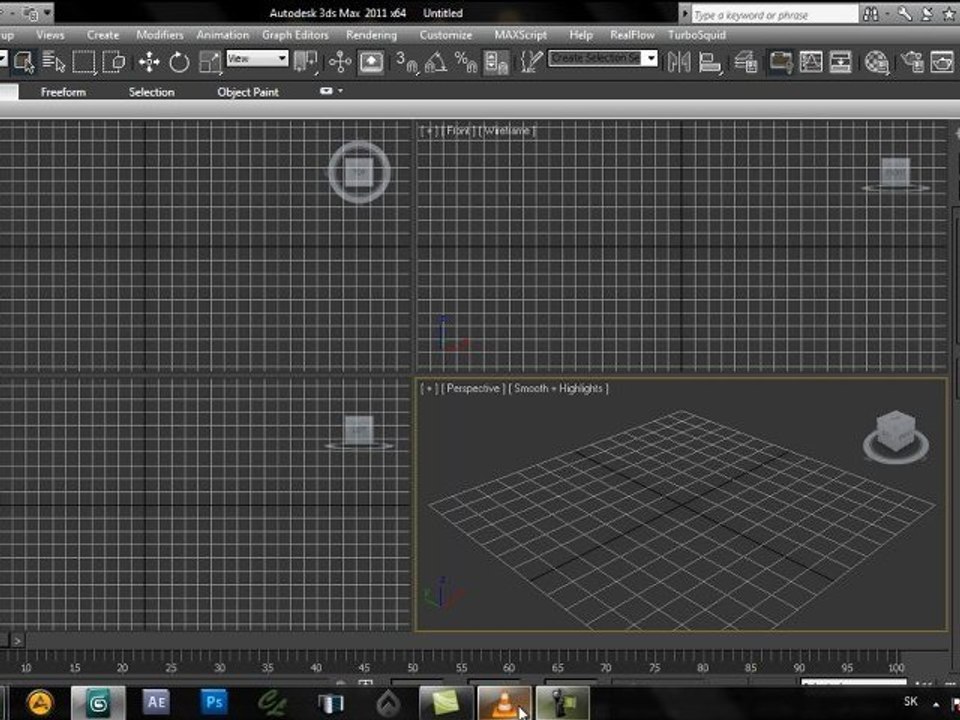
Task: Open the TurboSquid menu
Action: (697, 35)
